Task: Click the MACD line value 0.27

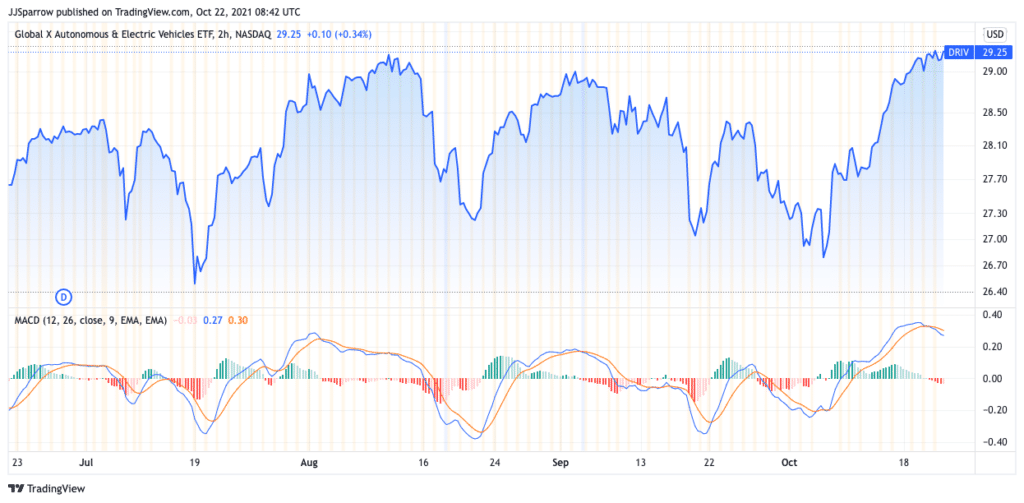Action: (212, 320)
